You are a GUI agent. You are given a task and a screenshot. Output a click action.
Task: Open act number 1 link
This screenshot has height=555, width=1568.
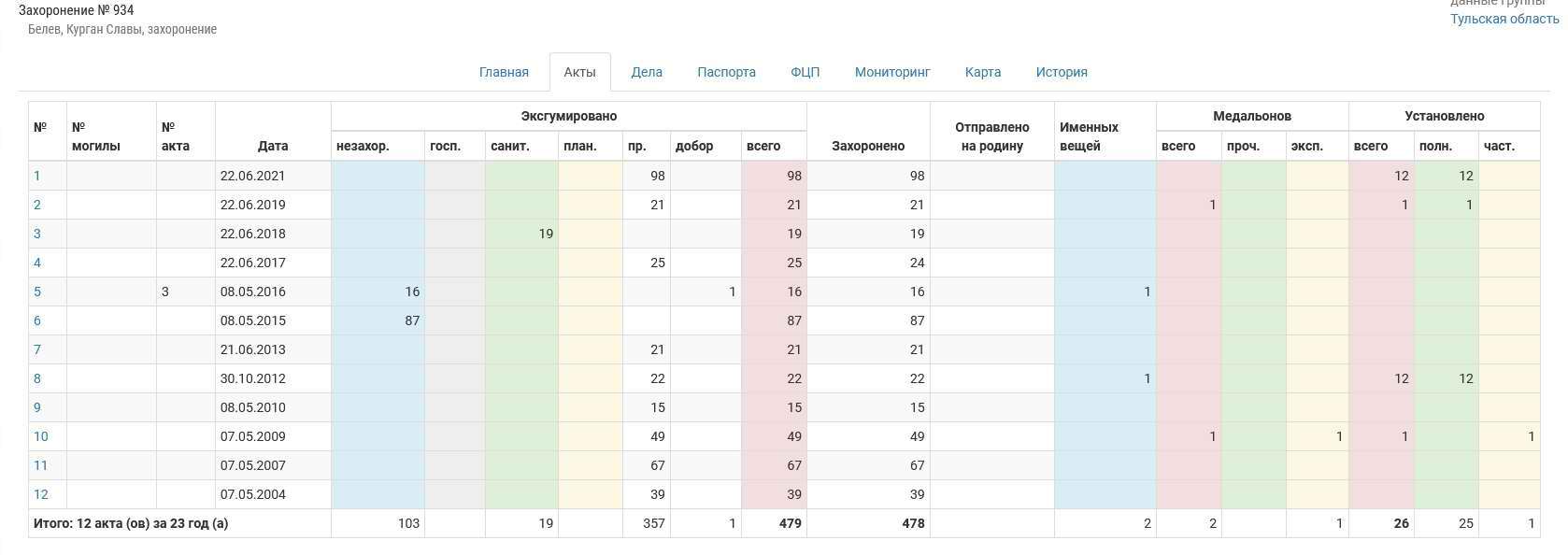pos(37,176)
